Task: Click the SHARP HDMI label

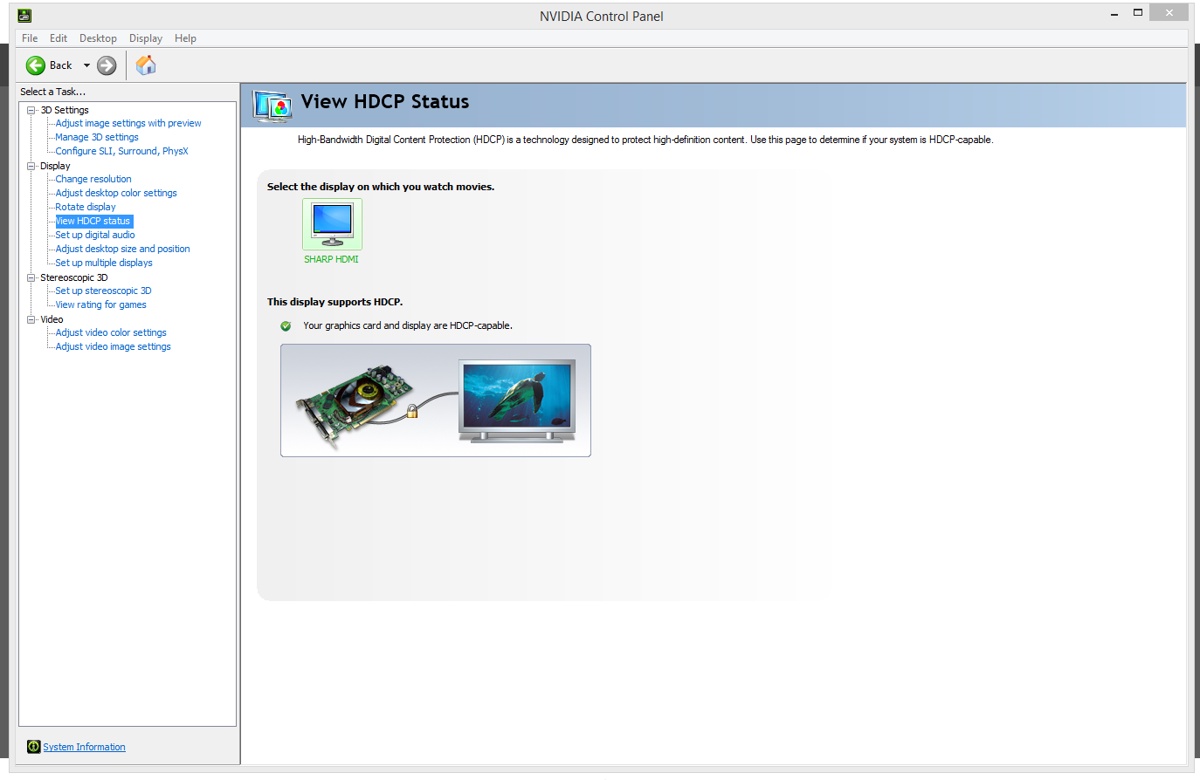Action: pyautogui.click(x=331, y=260)
